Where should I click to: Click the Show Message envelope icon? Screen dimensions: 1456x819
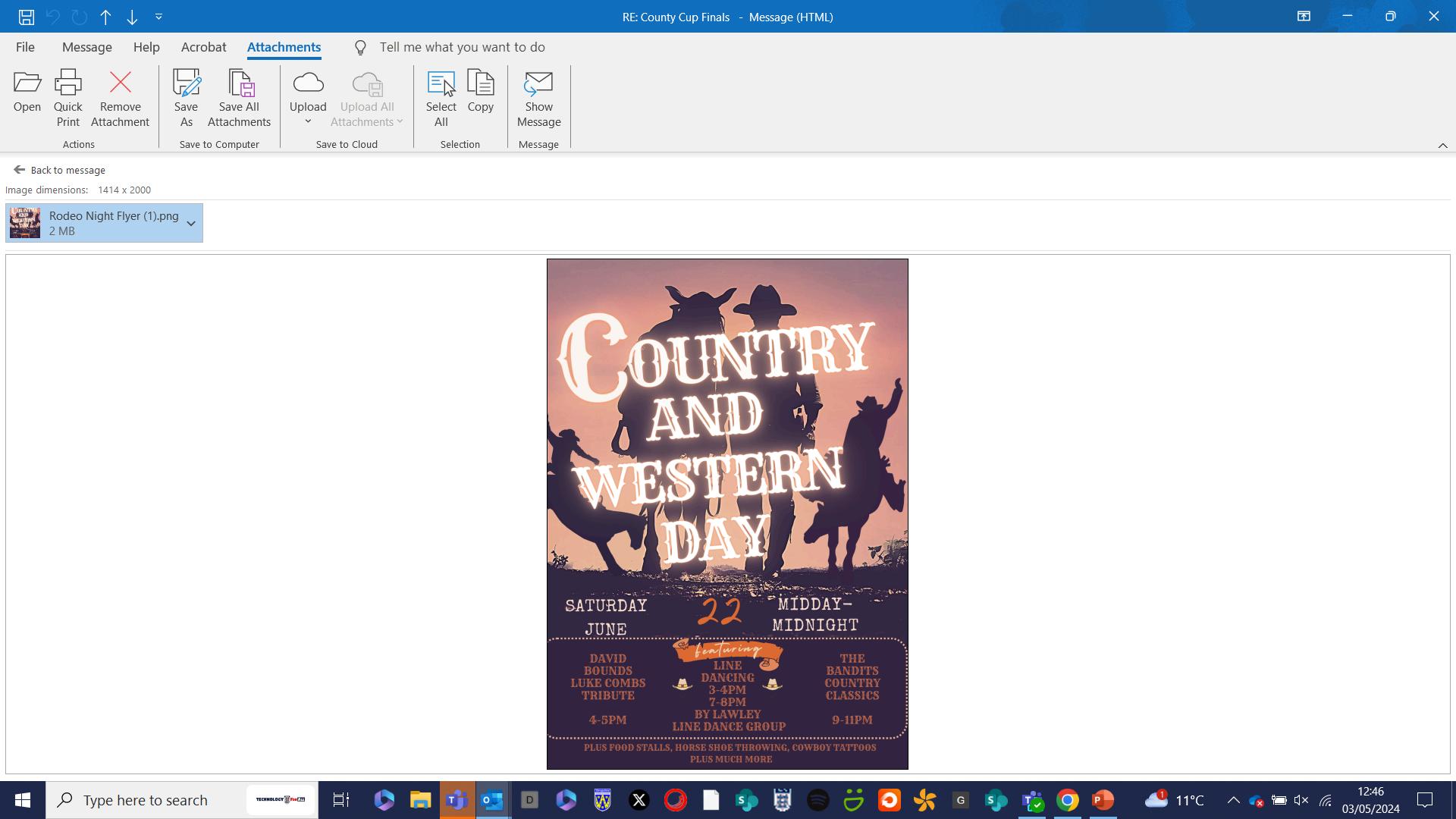coord(538,83)
